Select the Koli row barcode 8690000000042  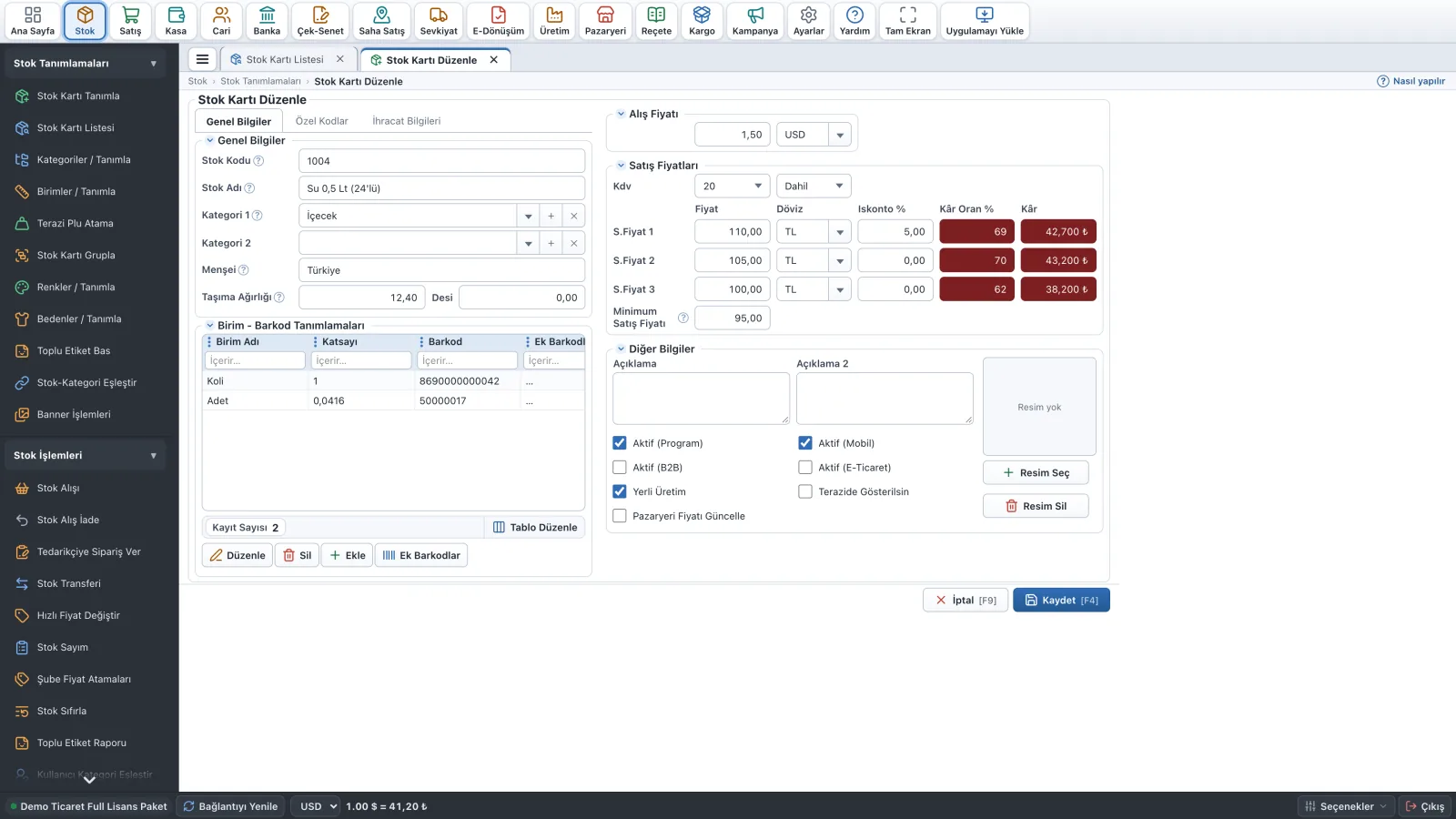point(460,381)
